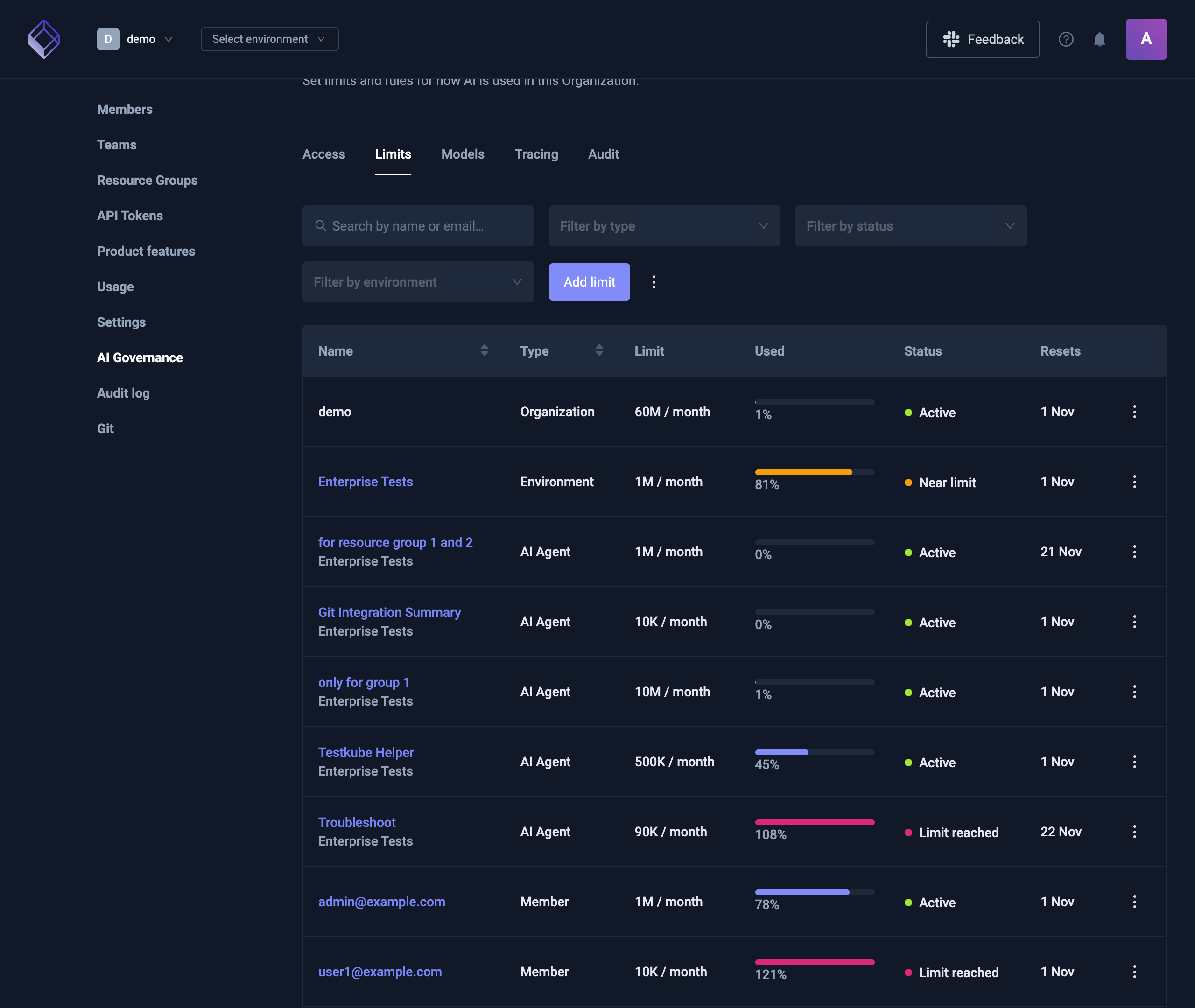Switch to the Models tab
The height and width of the screenshot is (1008, 1195).
point(462,154)
